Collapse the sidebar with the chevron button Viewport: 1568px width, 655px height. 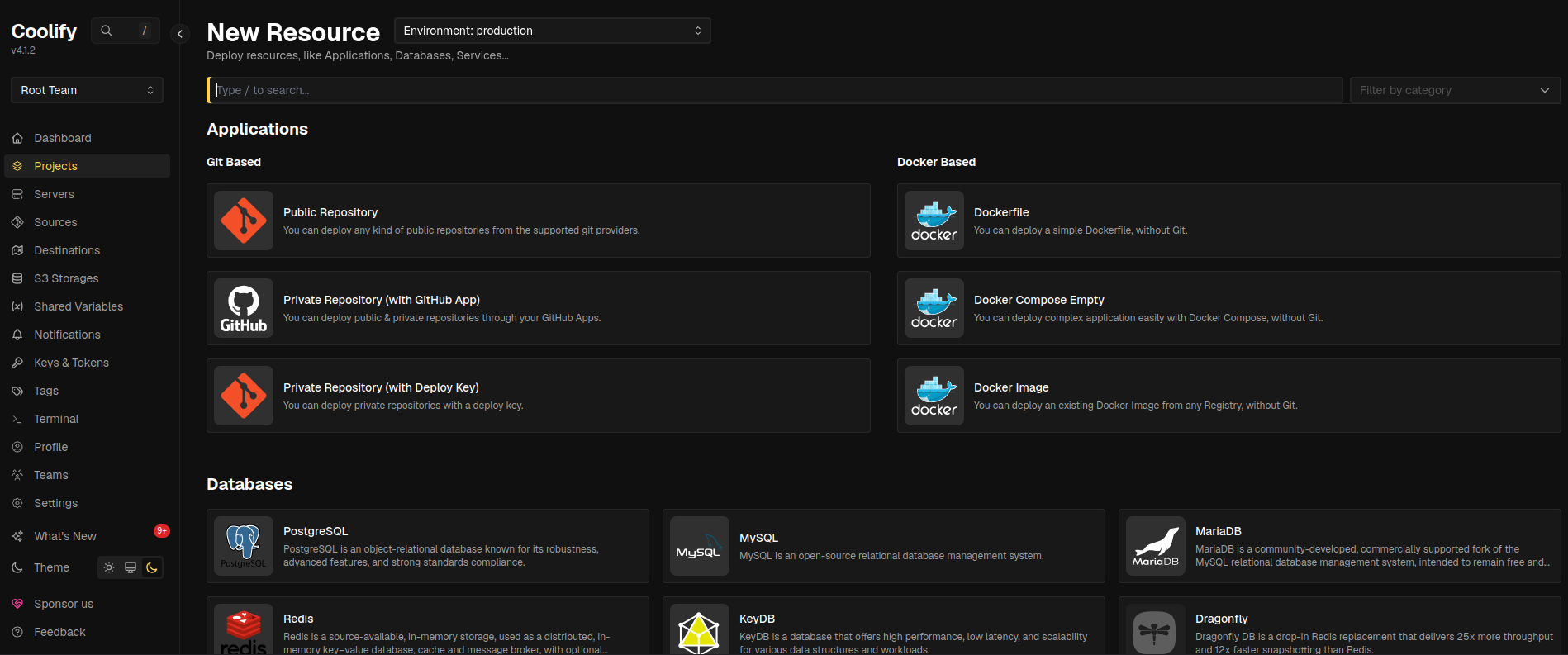180,34
